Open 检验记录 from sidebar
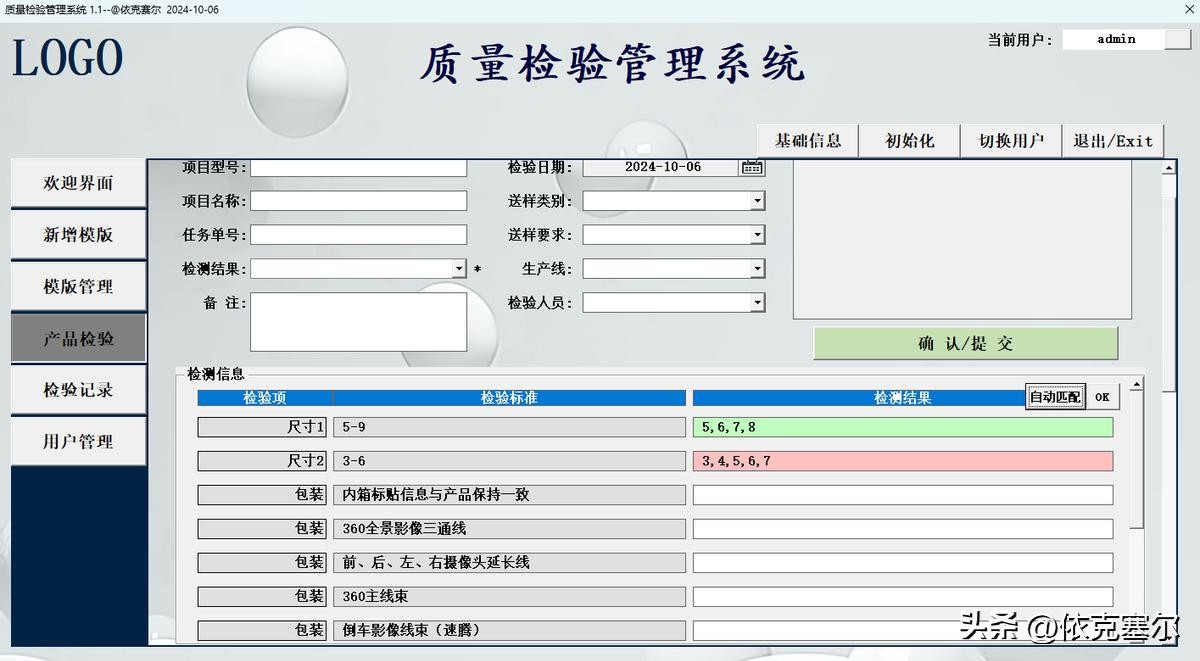The width and height of the screenshot is (1200, 661). 78,390
